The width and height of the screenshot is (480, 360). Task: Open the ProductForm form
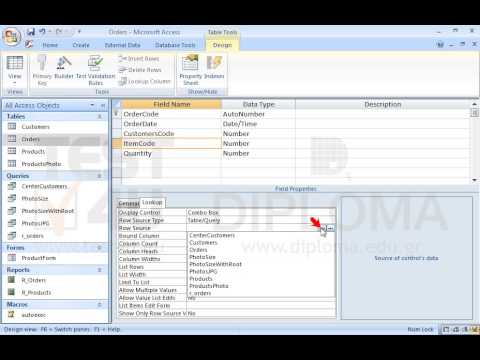click(39, 258)
